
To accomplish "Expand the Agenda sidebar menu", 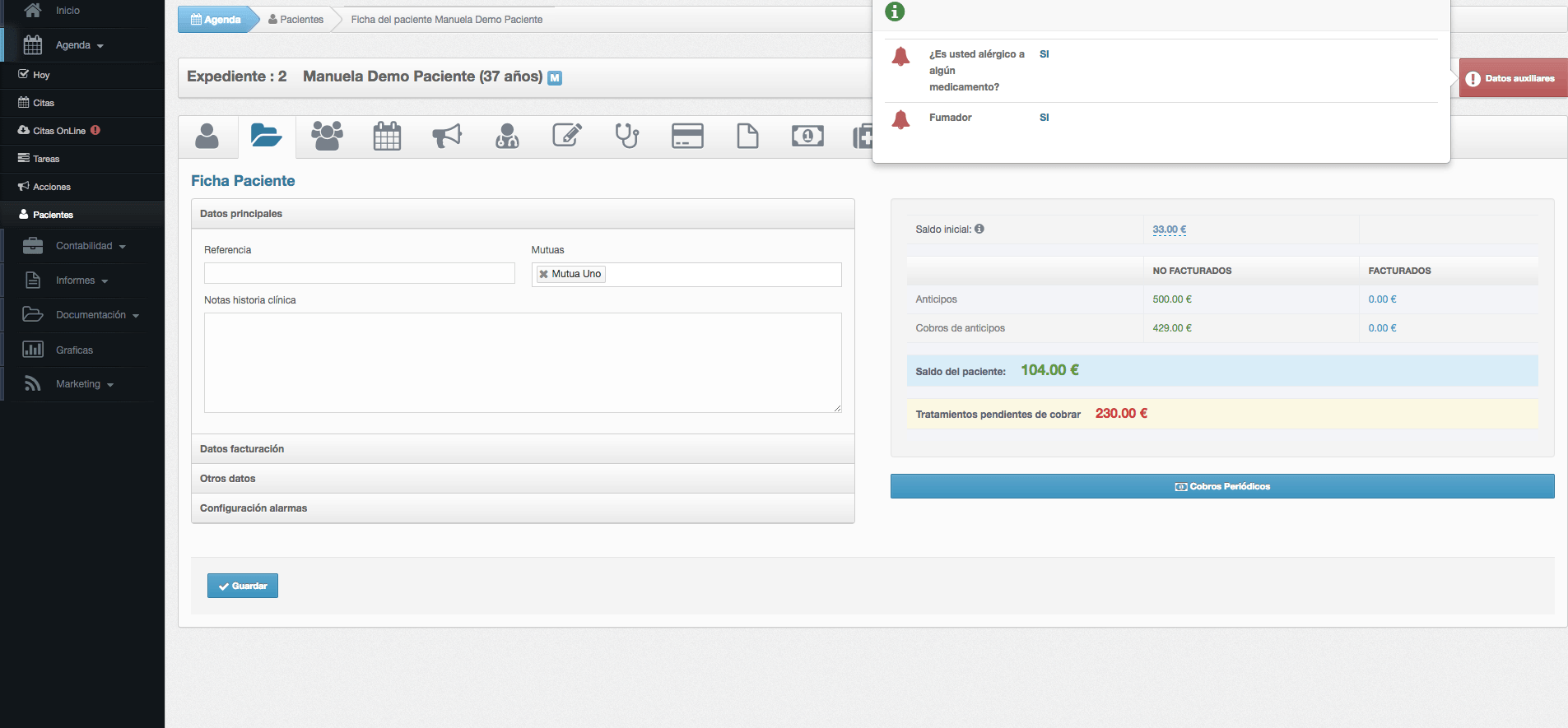I will pyautogui.click(x=79, y=45).
